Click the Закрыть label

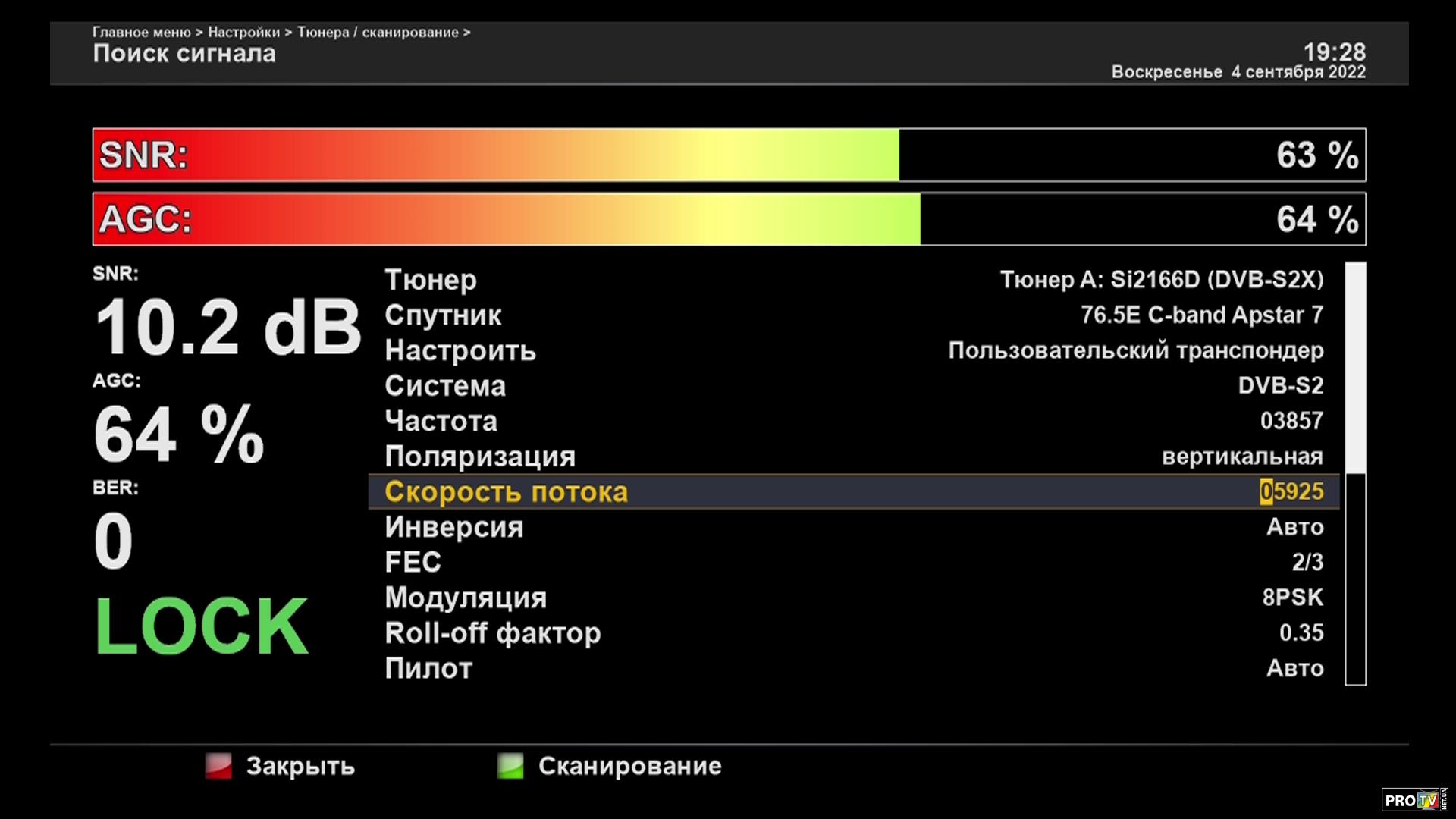(x=300, y=766)
